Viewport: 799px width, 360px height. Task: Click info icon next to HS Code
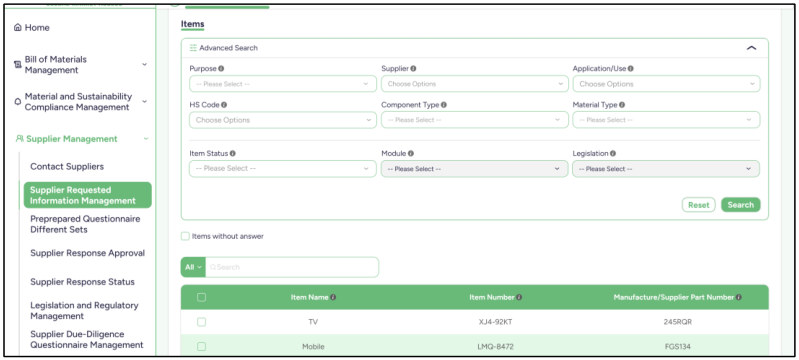pyautogui.click(x=224, y=105)
